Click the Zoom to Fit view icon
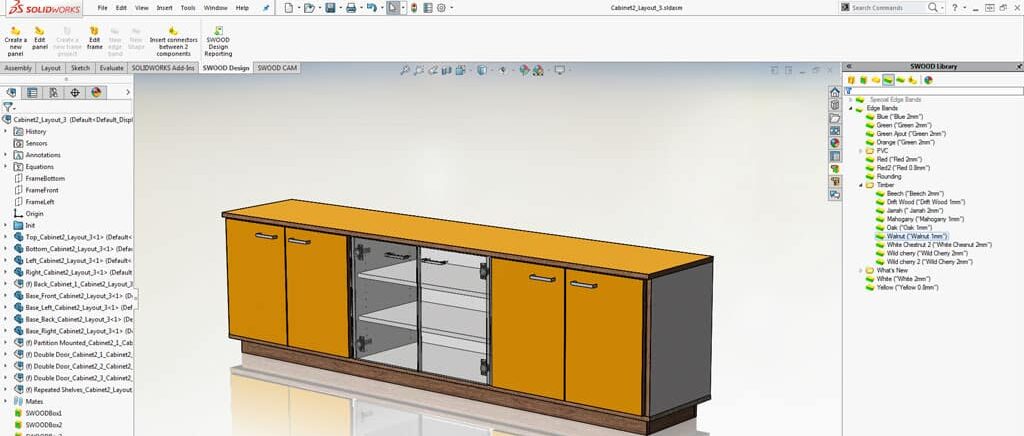Image resolution: width=1024 pixels, height=436 pixels. (x=405, y=70)
